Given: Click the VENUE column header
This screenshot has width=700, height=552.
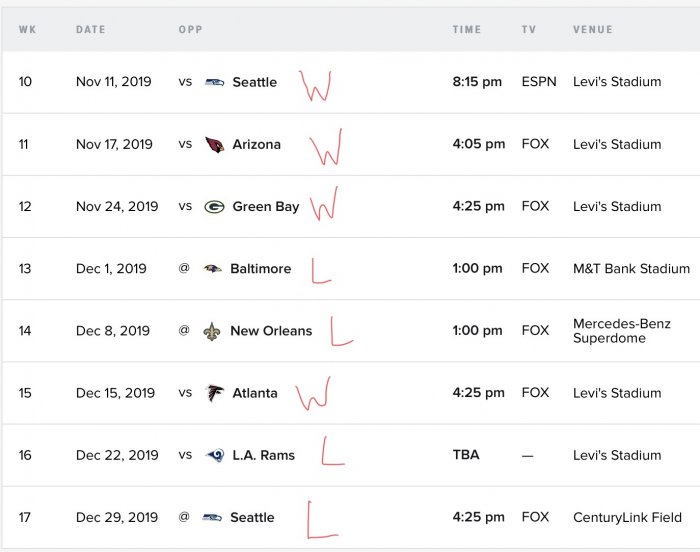Looking at the screenshot, I should 593,29.
